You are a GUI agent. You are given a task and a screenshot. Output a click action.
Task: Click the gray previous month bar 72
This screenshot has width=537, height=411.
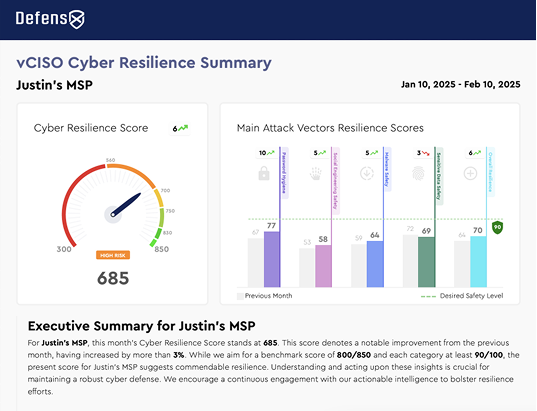coord(410,261)
